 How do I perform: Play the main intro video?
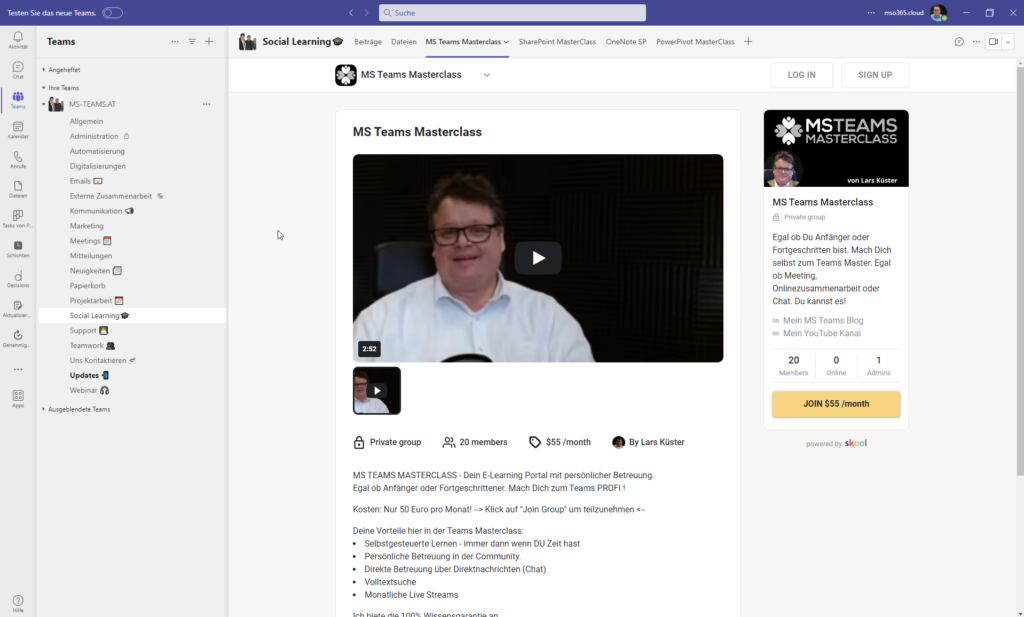[537, 258]
